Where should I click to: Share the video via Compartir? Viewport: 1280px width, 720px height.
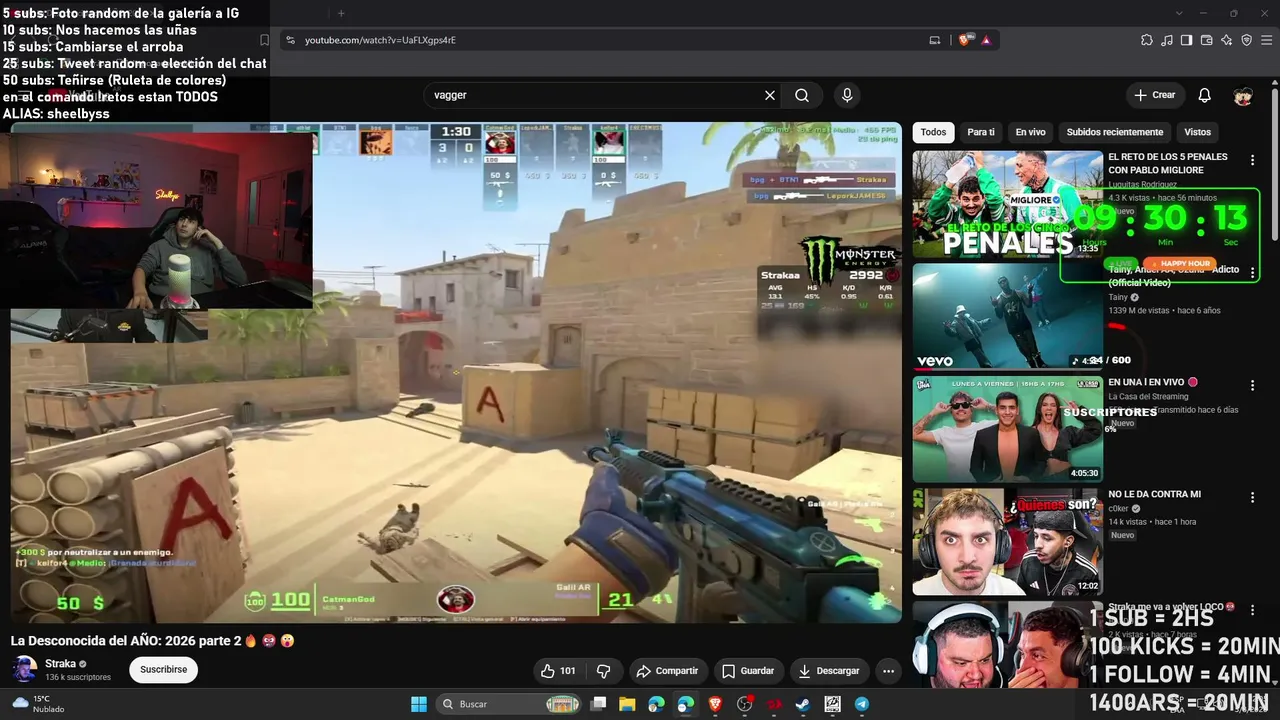point(667,671)
